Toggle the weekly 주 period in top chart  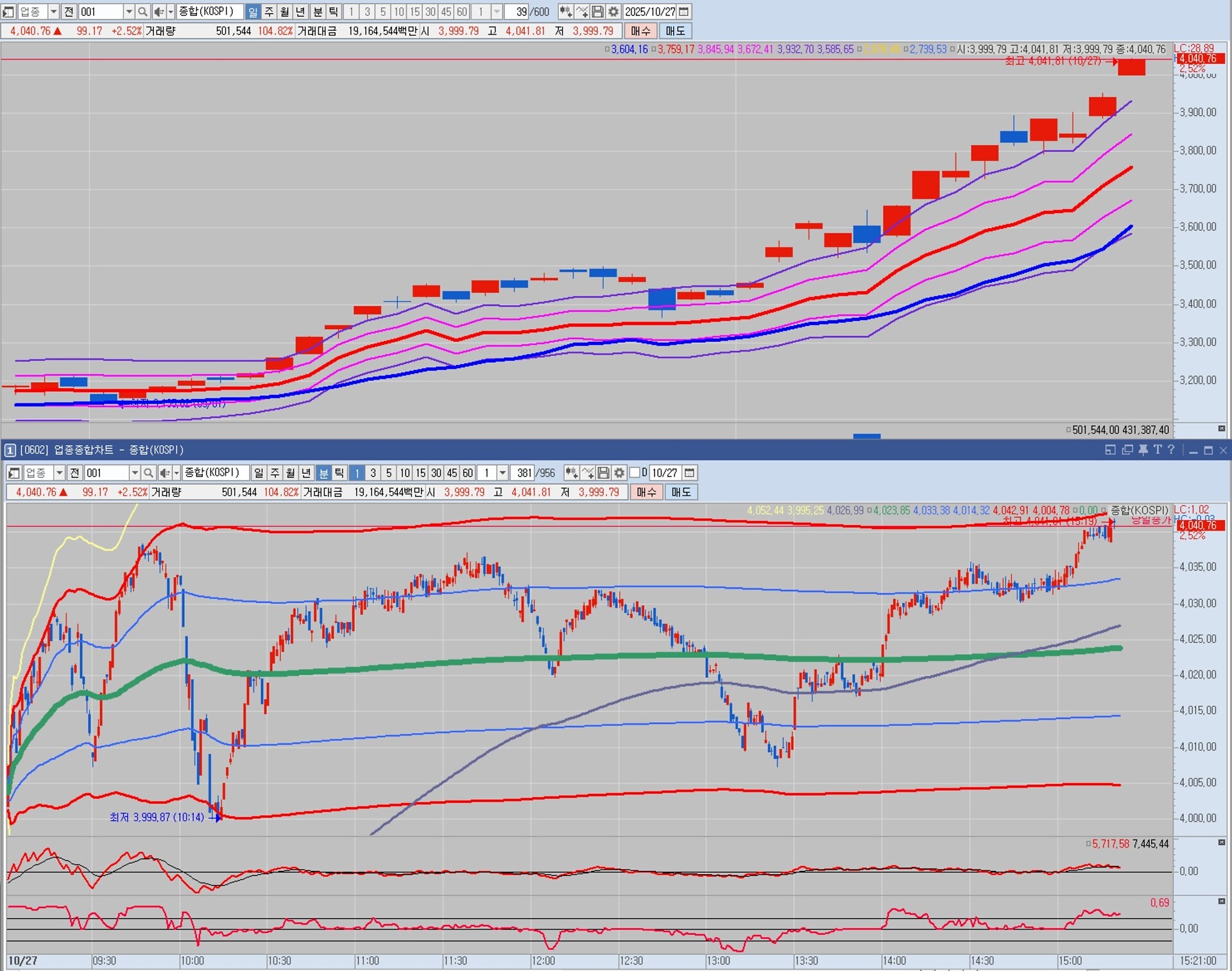pyautogui.click(x=269, y=12)
